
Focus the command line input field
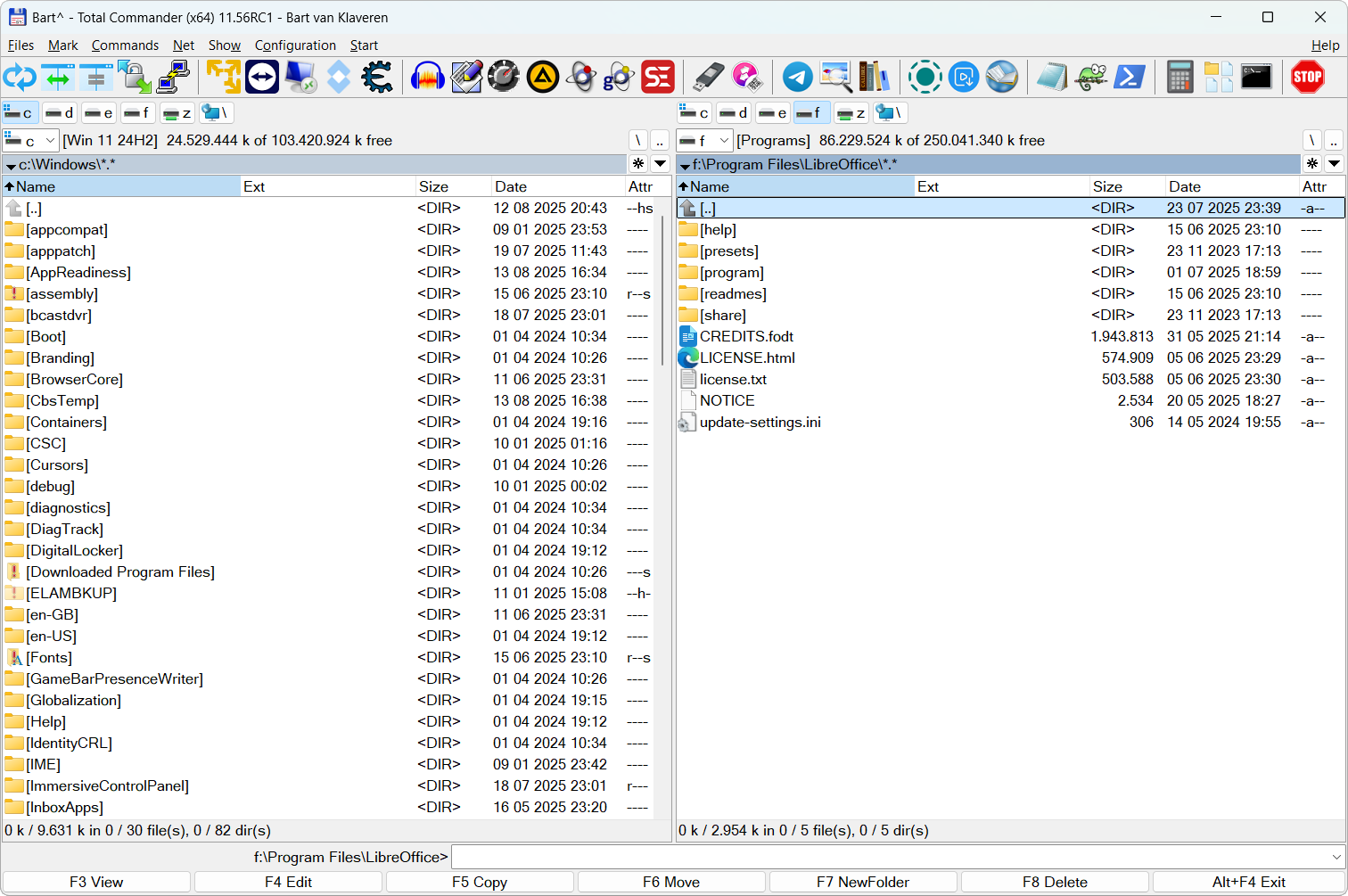point(890,858)
